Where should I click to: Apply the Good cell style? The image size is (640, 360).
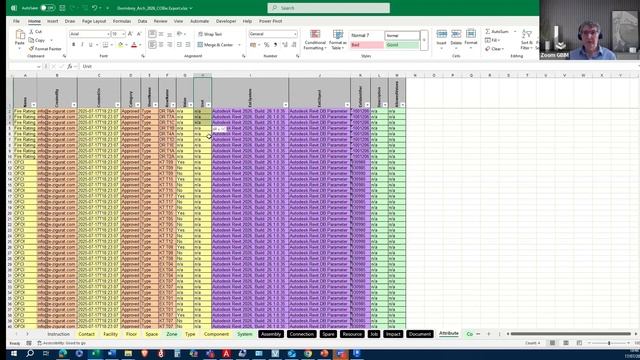point(402,45)
